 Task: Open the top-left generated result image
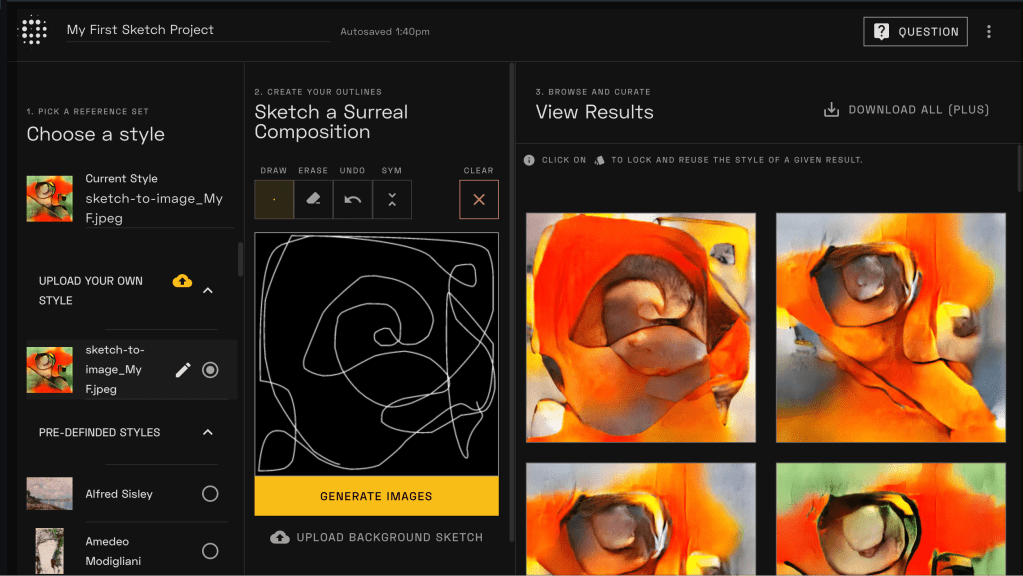click(641, 327)
